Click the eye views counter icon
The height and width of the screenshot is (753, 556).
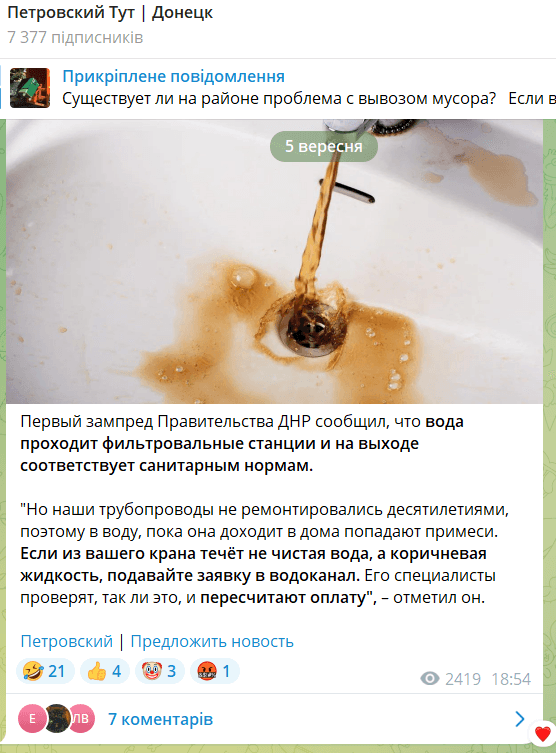point(430,679)
